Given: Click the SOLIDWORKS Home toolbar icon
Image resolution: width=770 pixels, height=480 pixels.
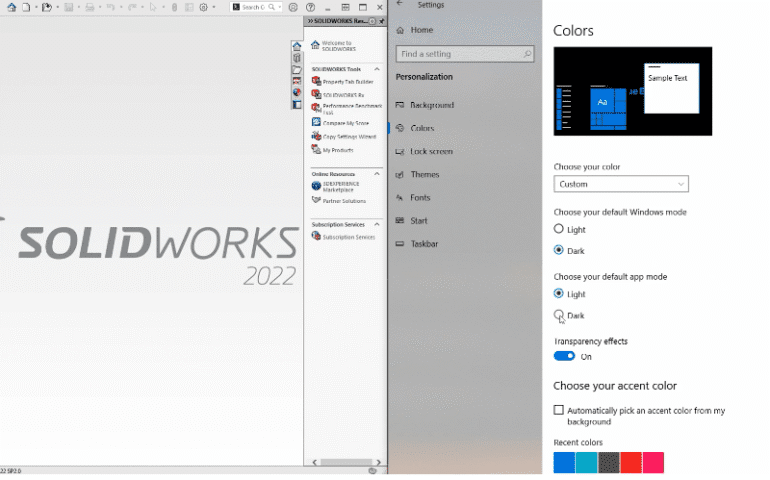Looking at the screenshot, I should [11, 7].
